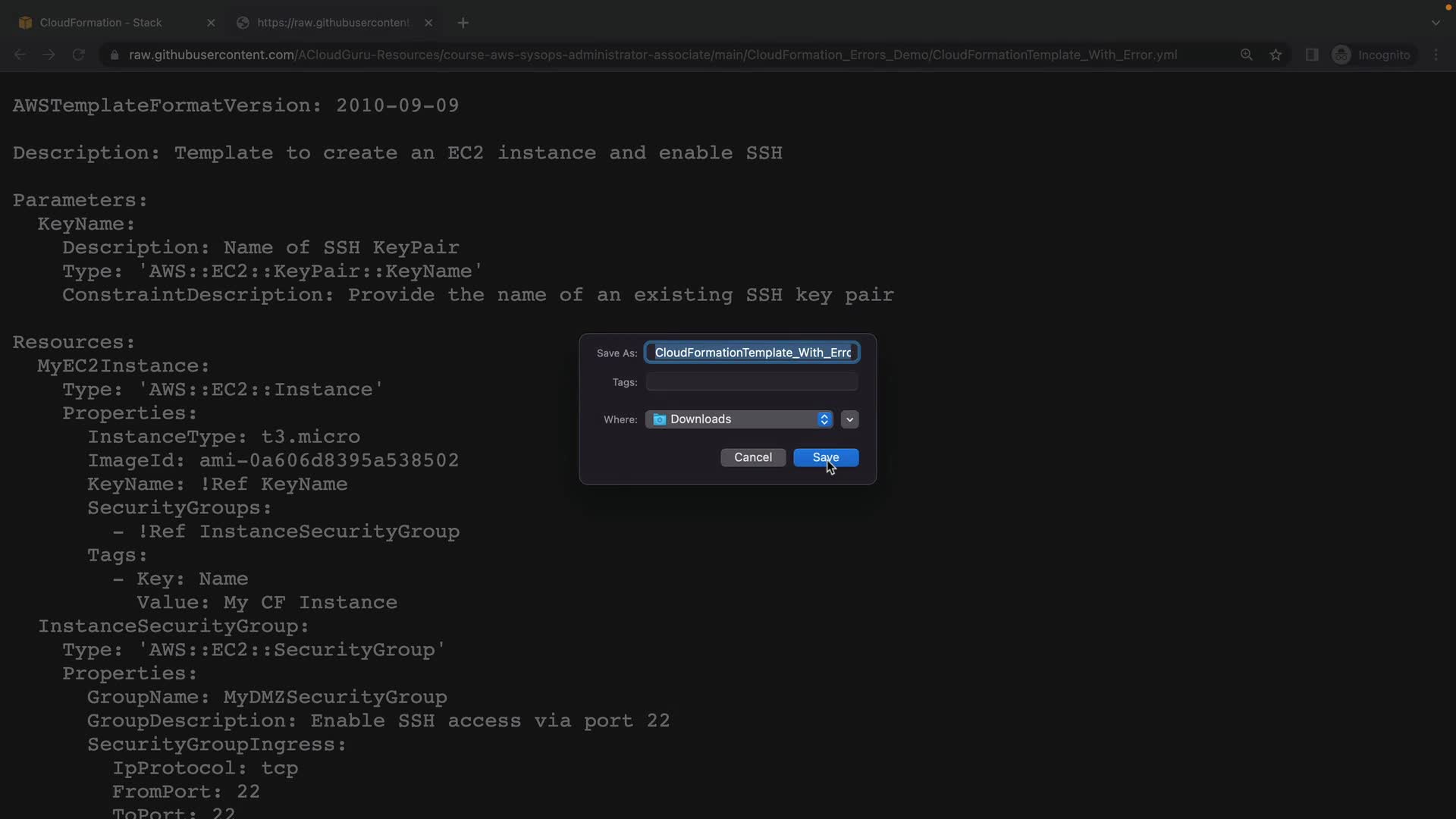
Task: Click the Save As filename field
Action: pos(752,353)
